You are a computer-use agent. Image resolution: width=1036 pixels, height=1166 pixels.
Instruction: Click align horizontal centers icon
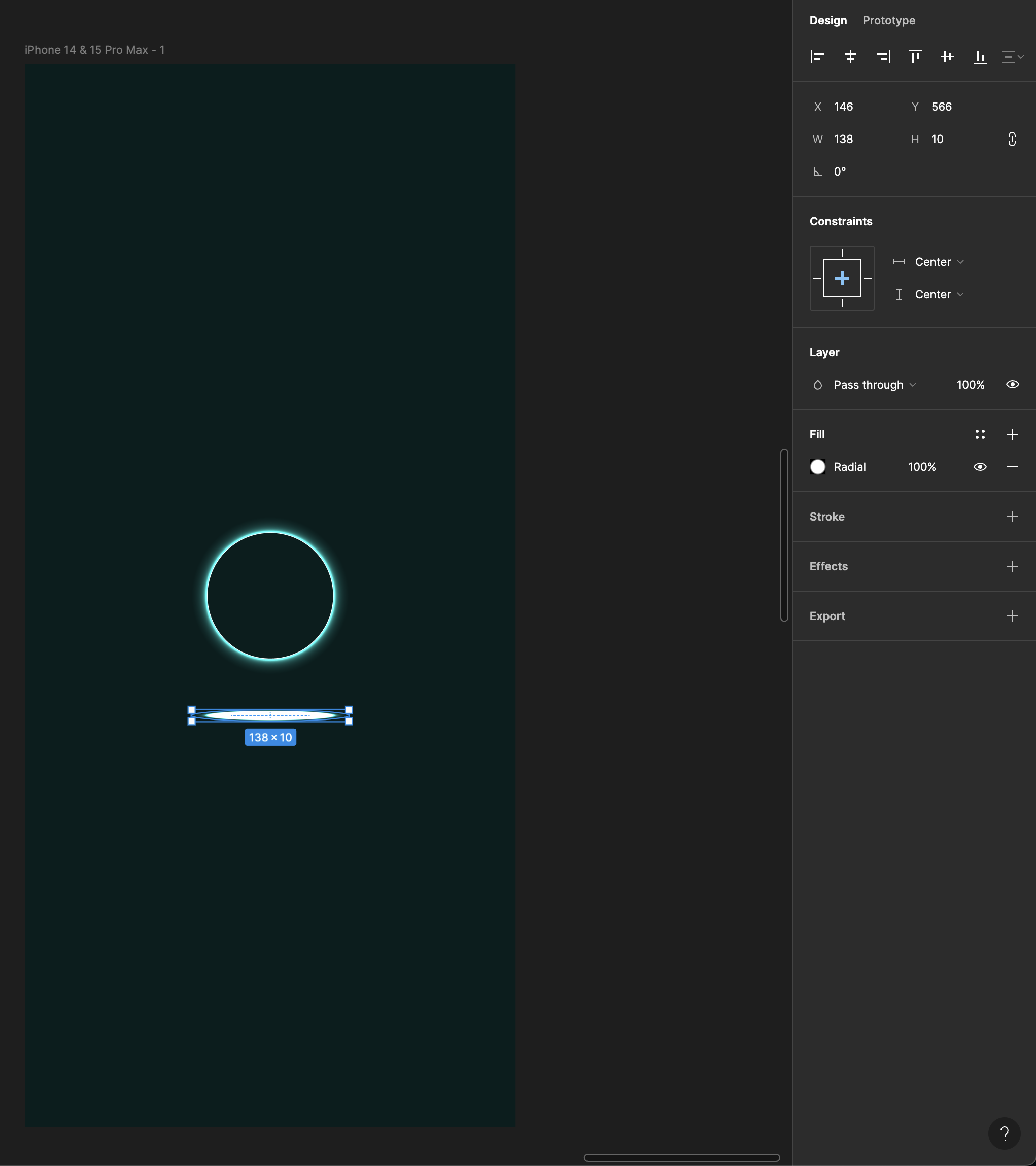[850, 57]
